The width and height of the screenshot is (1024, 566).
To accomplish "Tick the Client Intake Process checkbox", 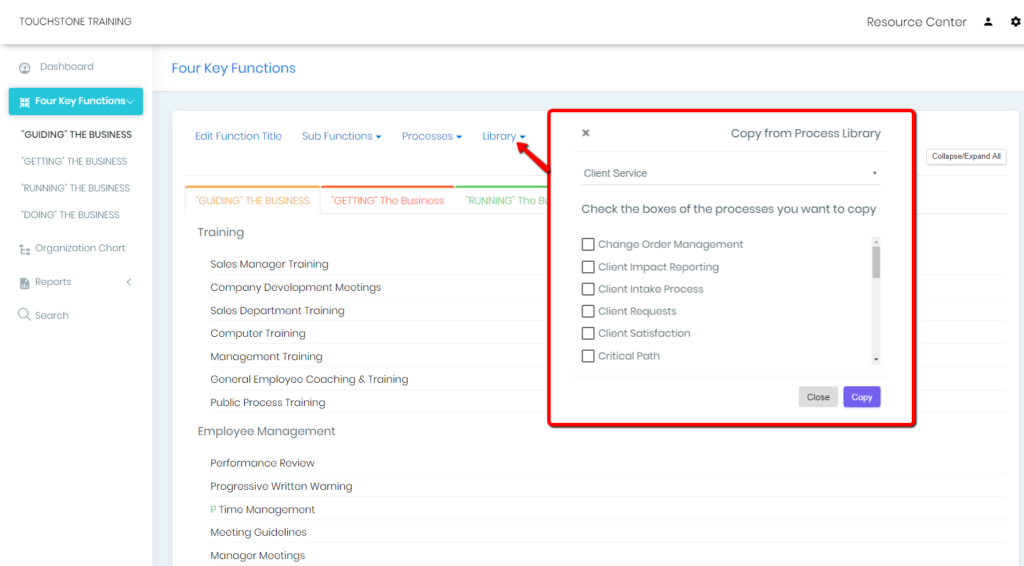I will (x=588, y=289).
